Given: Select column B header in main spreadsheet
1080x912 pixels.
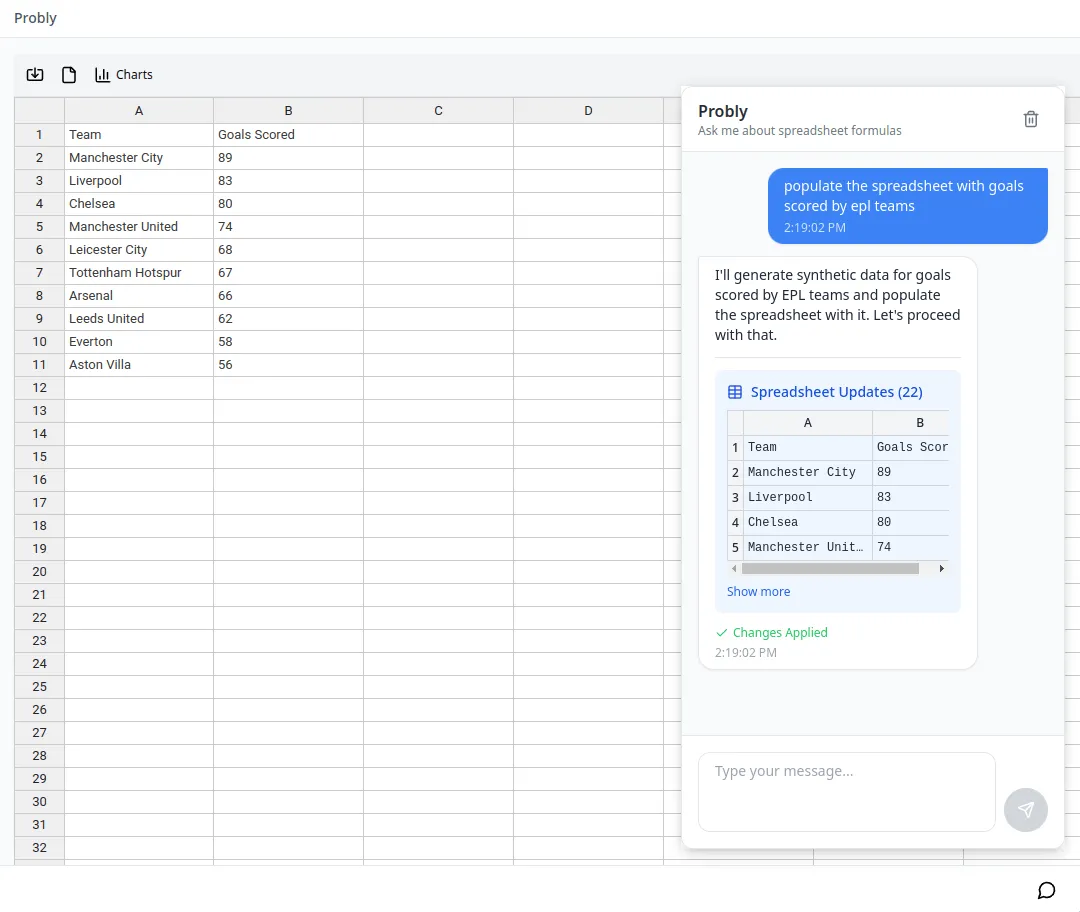Looking at the screenshot, I should (289, 110).
